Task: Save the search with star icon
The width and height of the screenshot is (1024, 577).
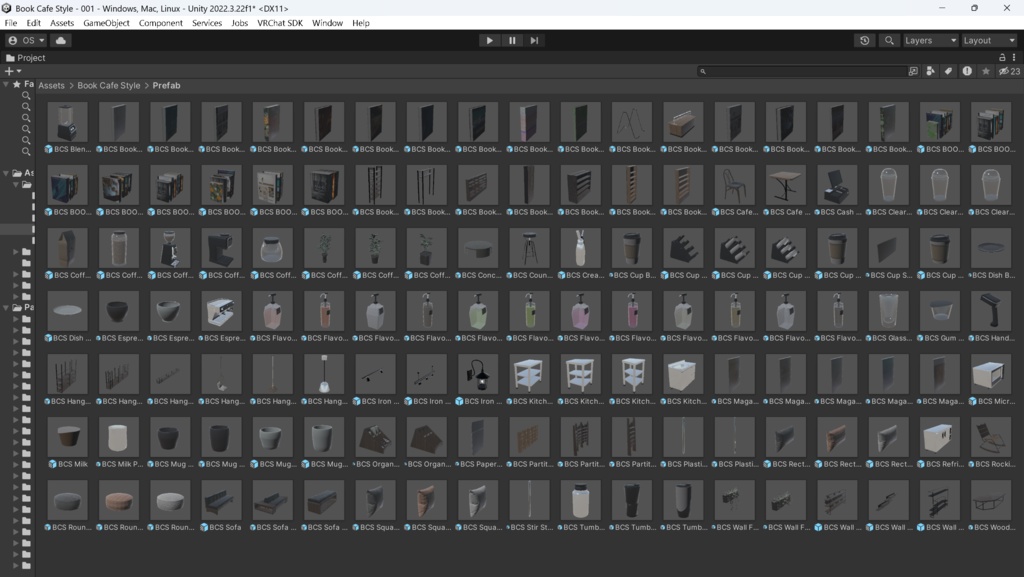Action: pos(985,71)
